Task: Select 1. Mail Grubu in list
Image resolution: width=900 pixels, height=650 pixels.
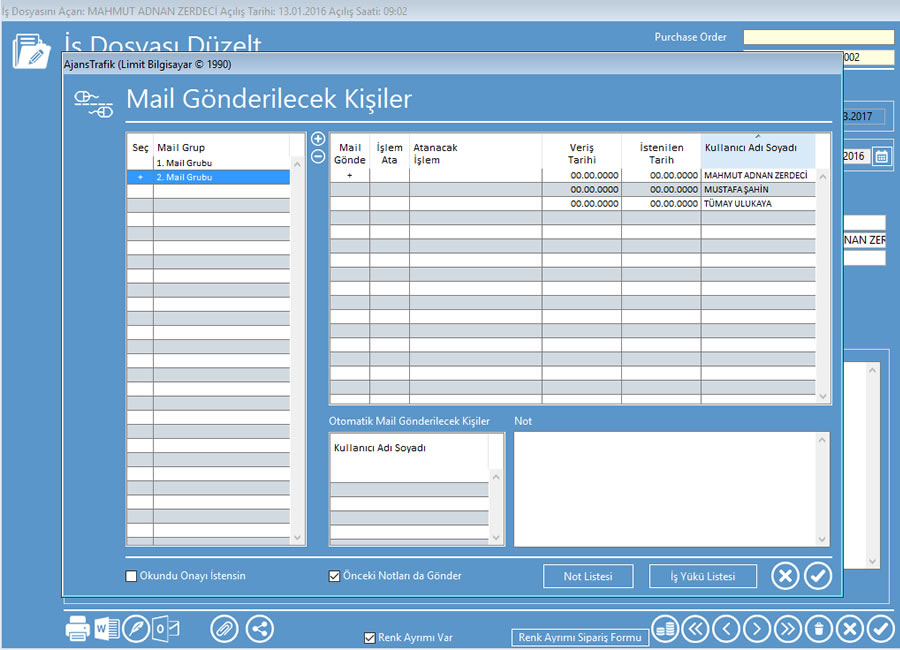Action: pyautogui.click(x=184, y=163)
